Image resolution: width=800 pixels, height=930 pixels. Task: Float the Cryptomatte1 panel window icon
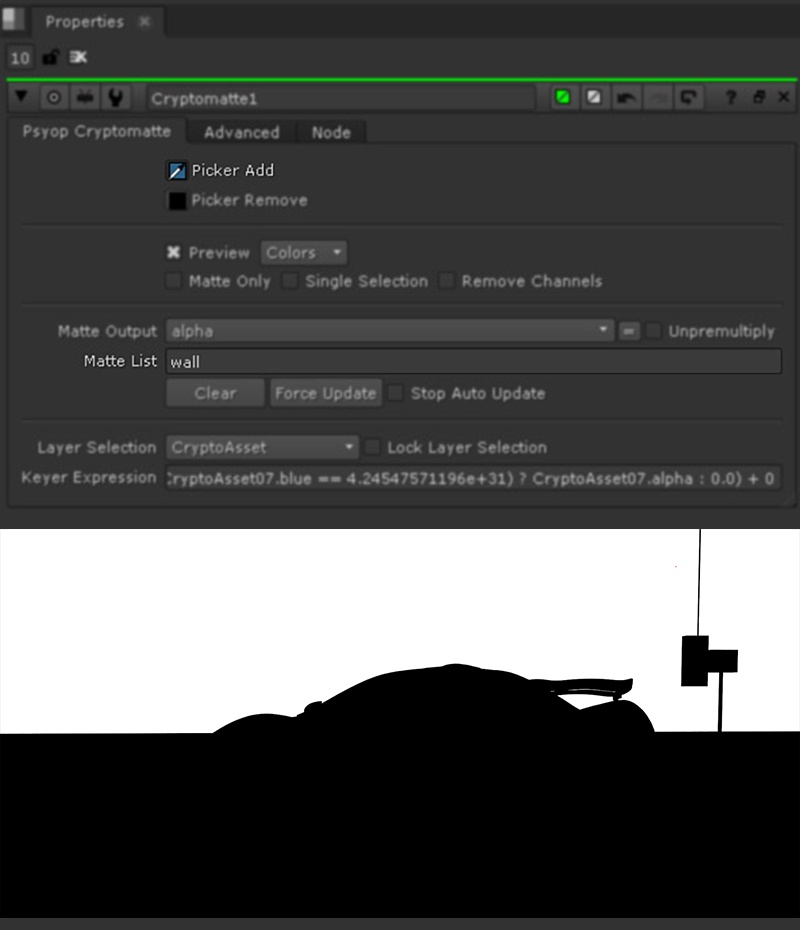pos(759,98)
